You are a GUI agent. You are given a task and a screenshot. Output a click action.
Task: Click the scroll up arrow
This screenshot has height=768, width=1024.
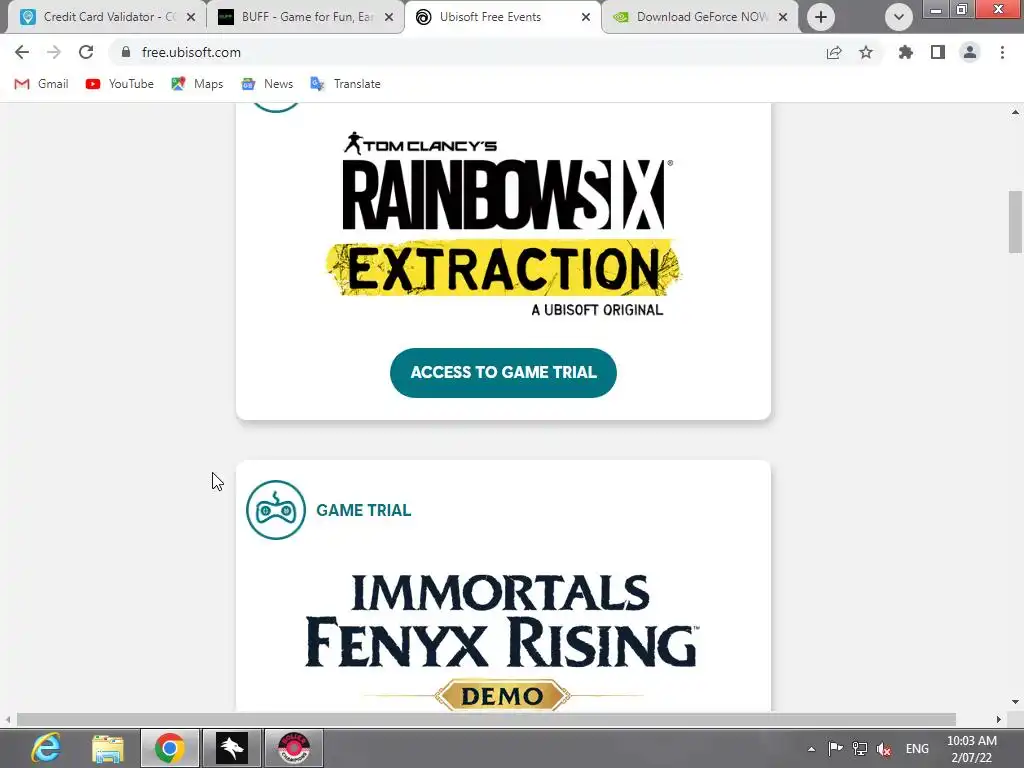1015,112
